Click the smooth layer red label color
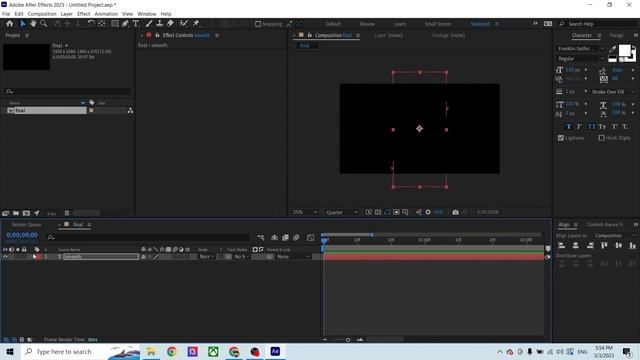This screenshot has width=640, height=360. (x=39, y=257)
